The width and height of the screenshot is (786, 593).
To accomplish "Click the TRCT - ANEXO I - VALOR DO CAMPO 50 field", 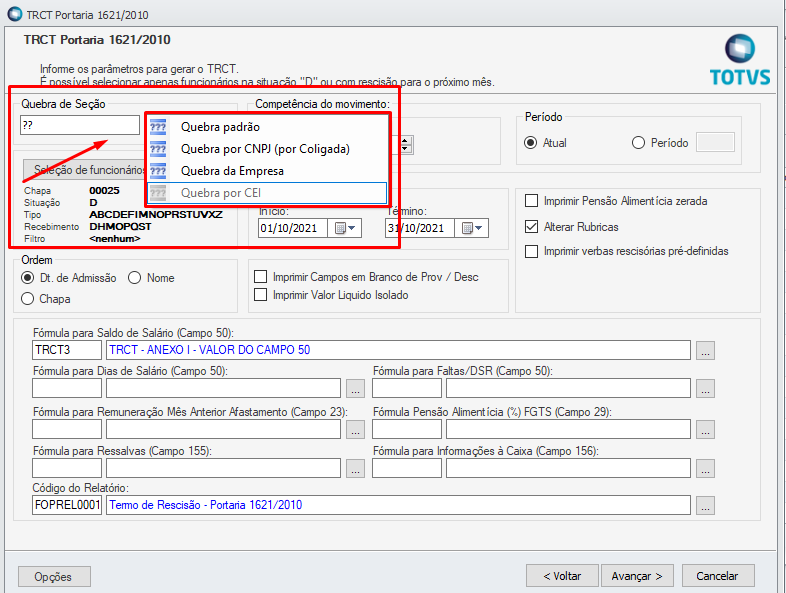I will click(x=399, y=350).
